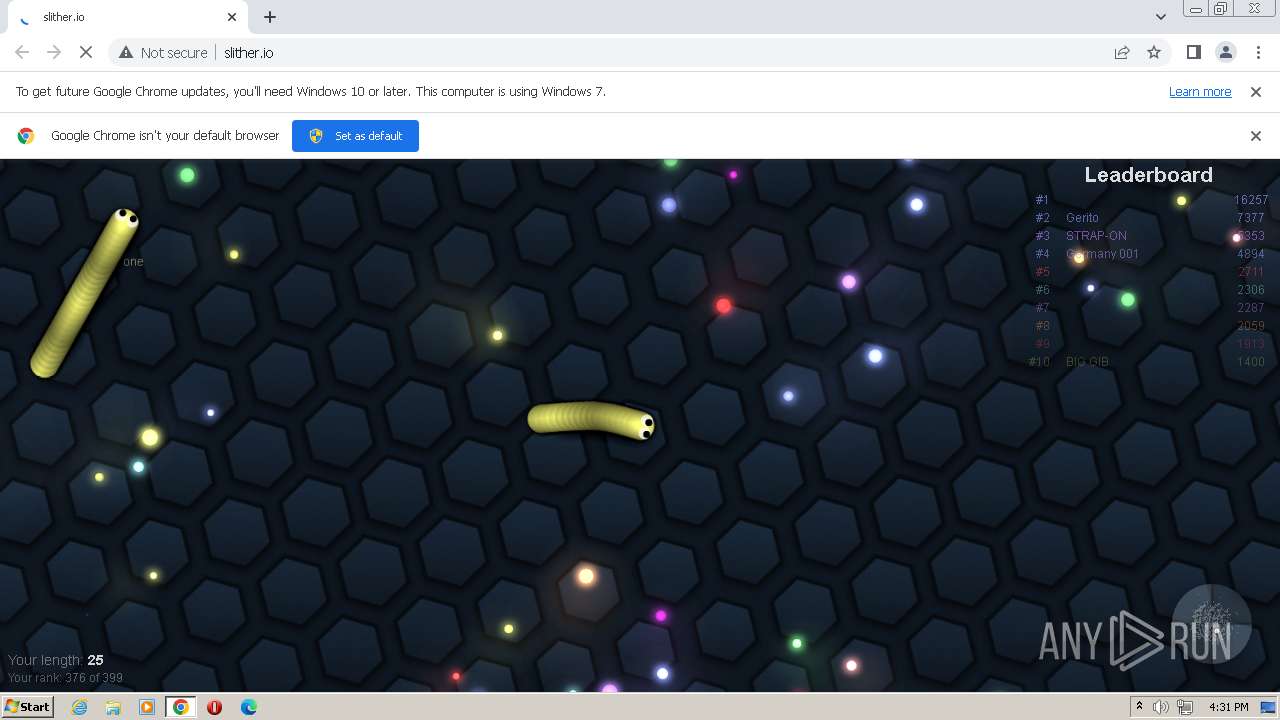The height and width of the screenshot is (720, 1280).
Task: Click the score 7377
Action: click(1251, 218)
